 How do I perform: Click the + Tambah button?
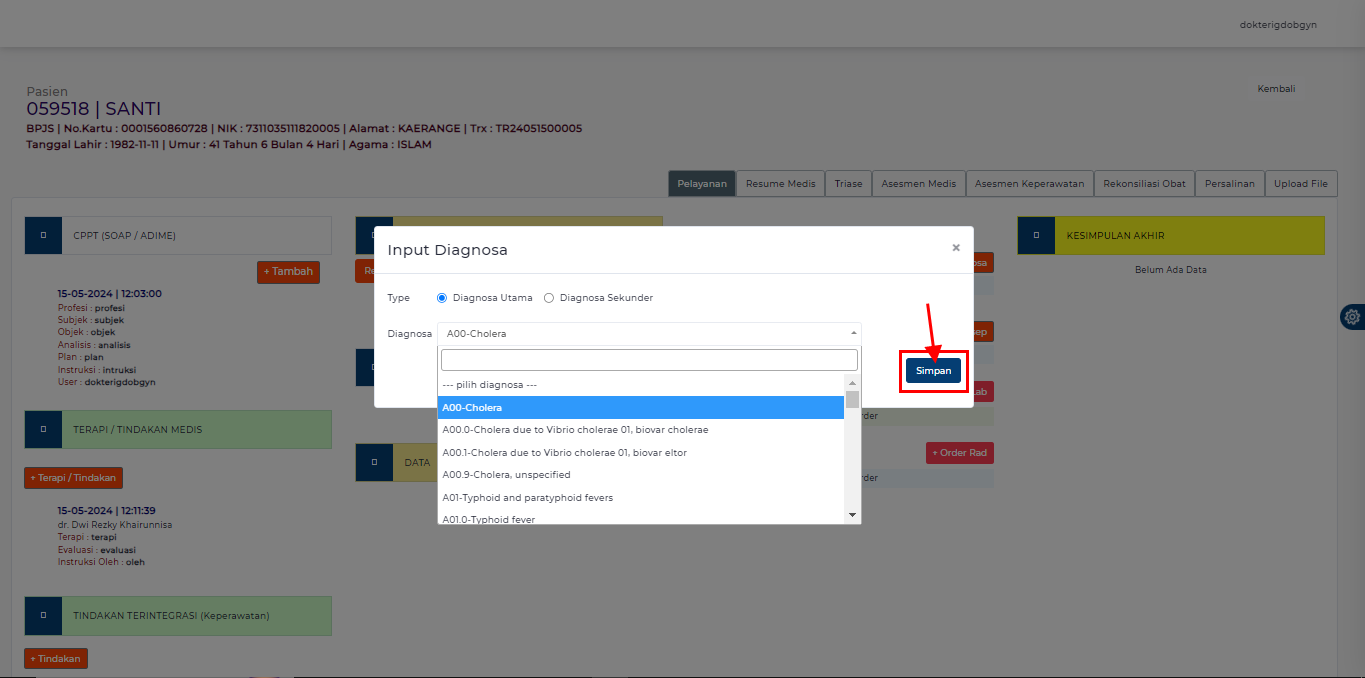coord(288,272)
